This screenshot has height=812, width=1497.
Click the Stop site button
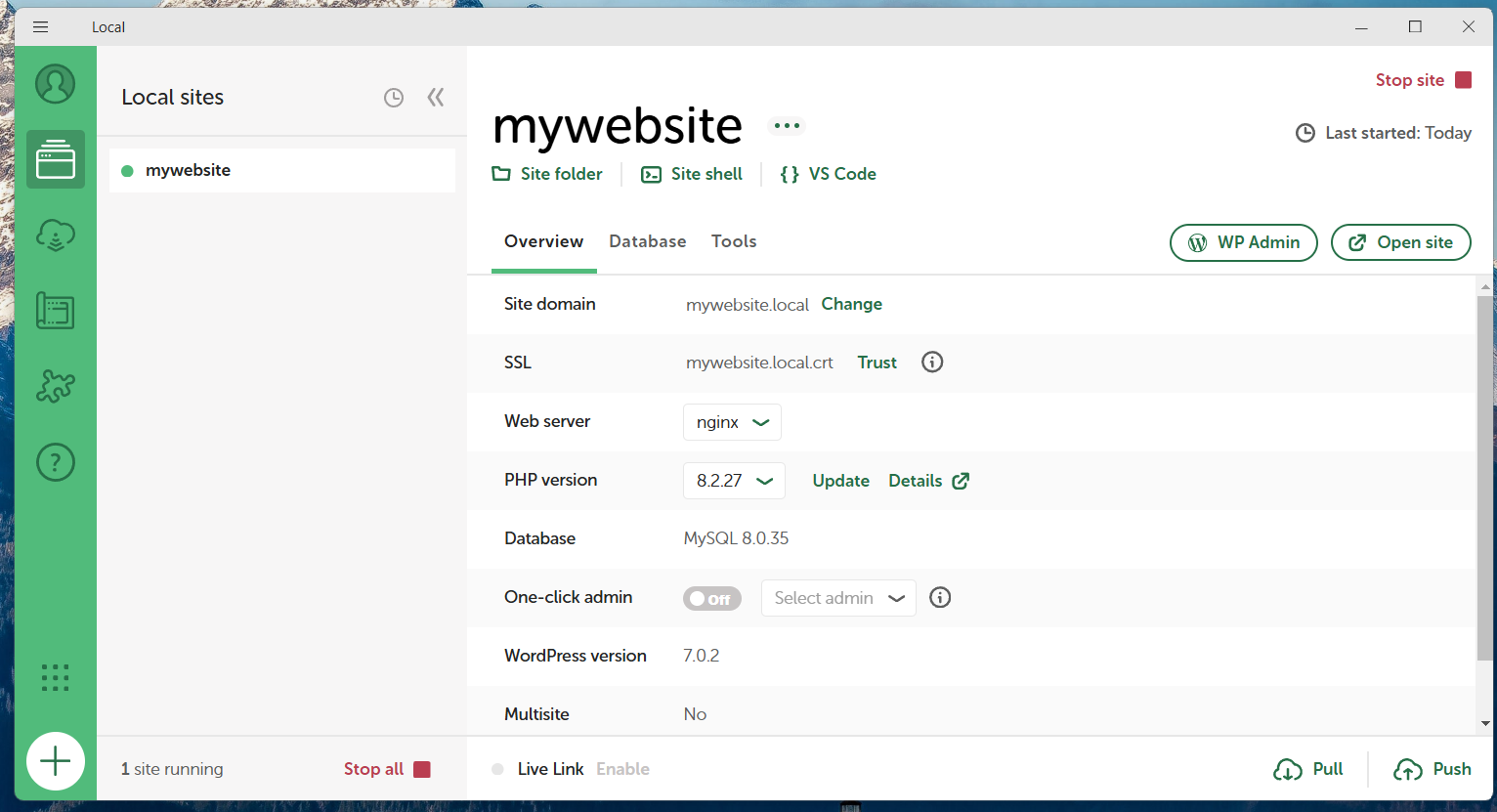tap(1424, 80)
